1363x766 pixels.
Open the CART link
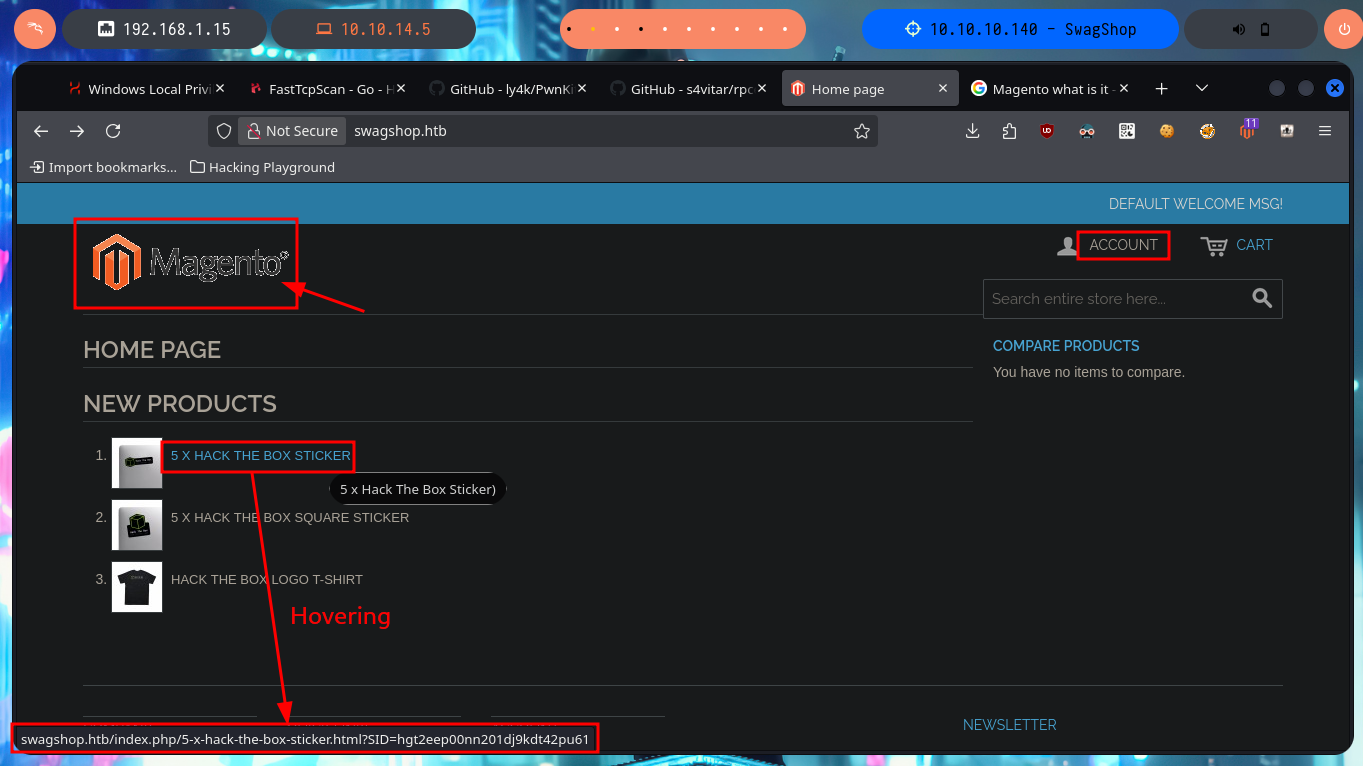tap(1237, 245)
